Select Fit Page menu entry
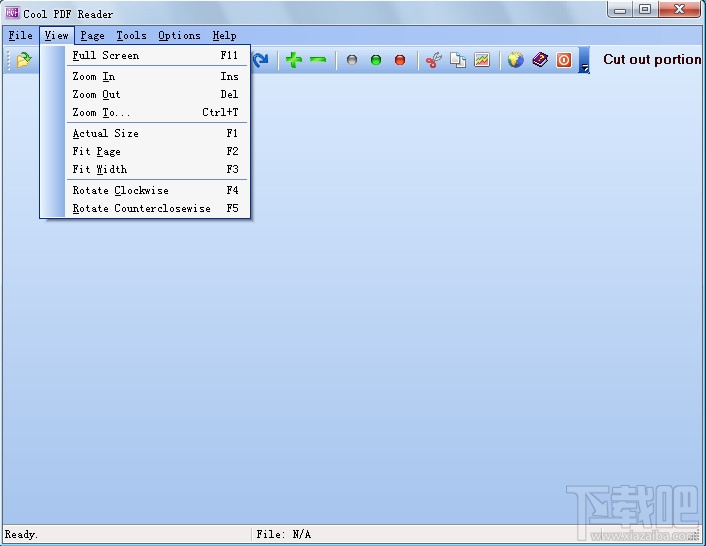Image resolution: width=706 pixels, height=546 pixels. tap(158, 151)
